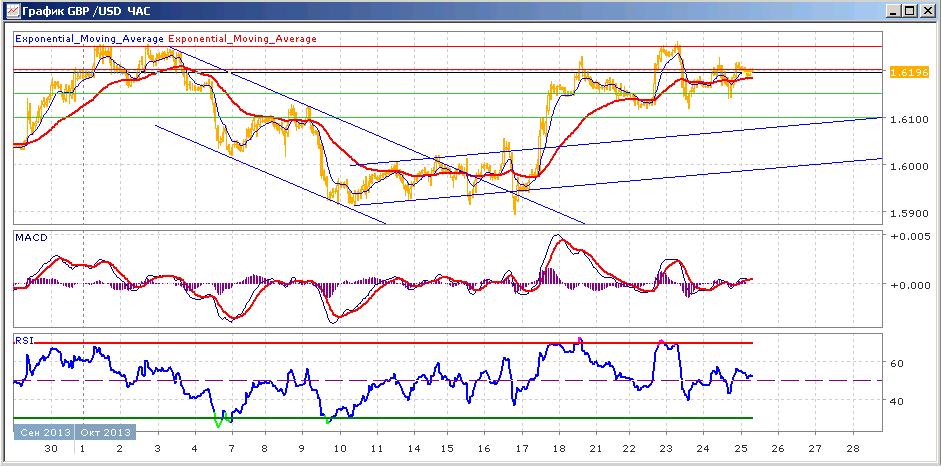Image resolution: width=941 pixels, height=467 pixels.
Task: Click date 14 on the time axis
Action: (x=413, y=449)
